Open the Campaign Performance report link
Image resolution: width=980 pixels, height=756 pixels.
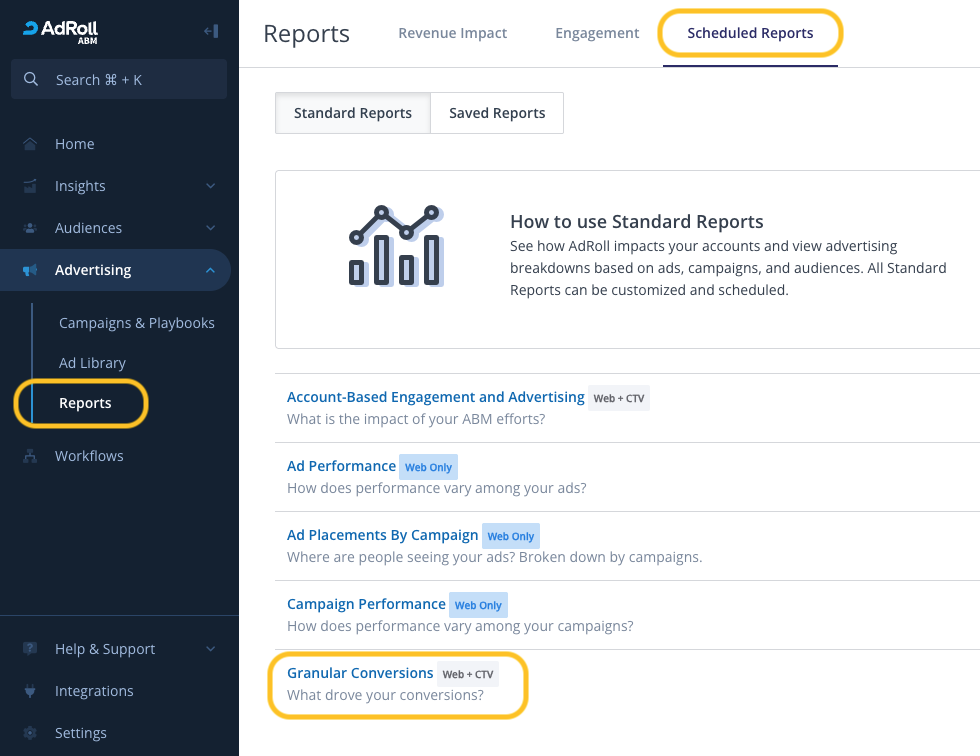[366, 604]
